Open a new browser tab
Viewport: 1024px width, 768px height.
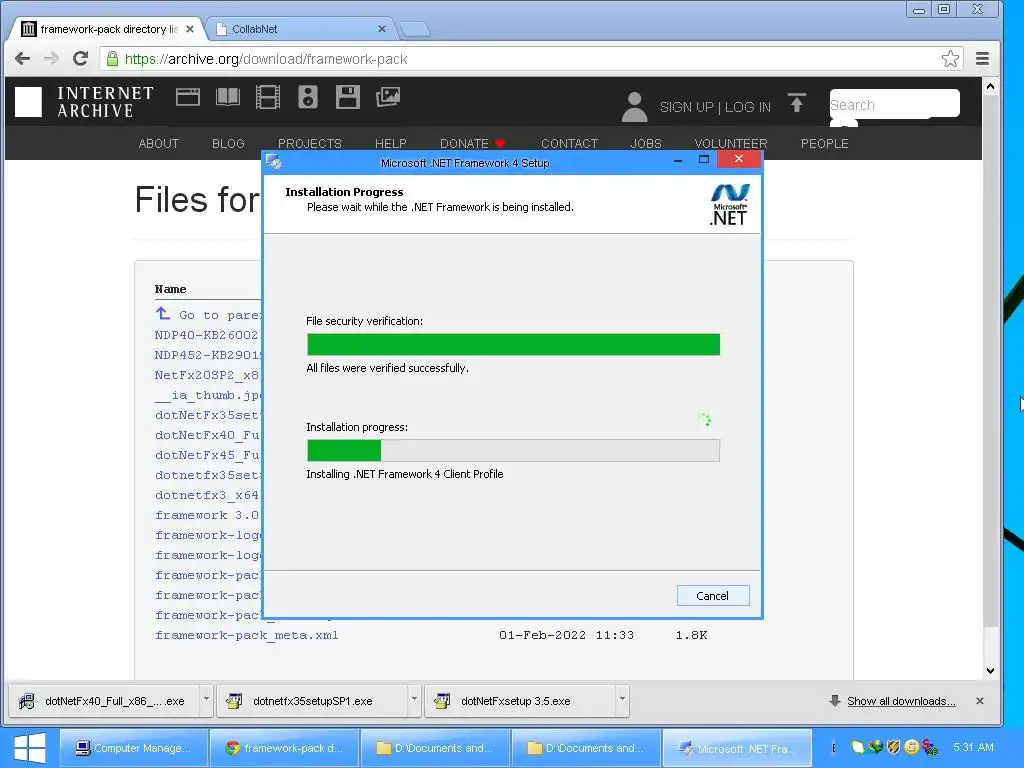pos(414,29)
